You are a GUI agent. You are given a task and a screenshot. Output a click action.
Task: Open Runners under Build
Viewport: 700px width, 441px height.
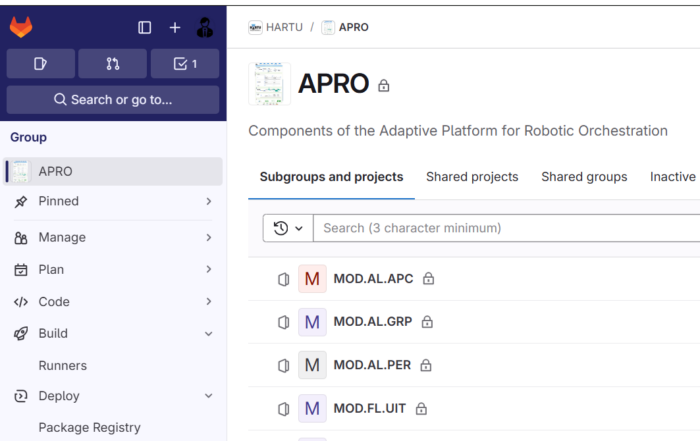62,366
